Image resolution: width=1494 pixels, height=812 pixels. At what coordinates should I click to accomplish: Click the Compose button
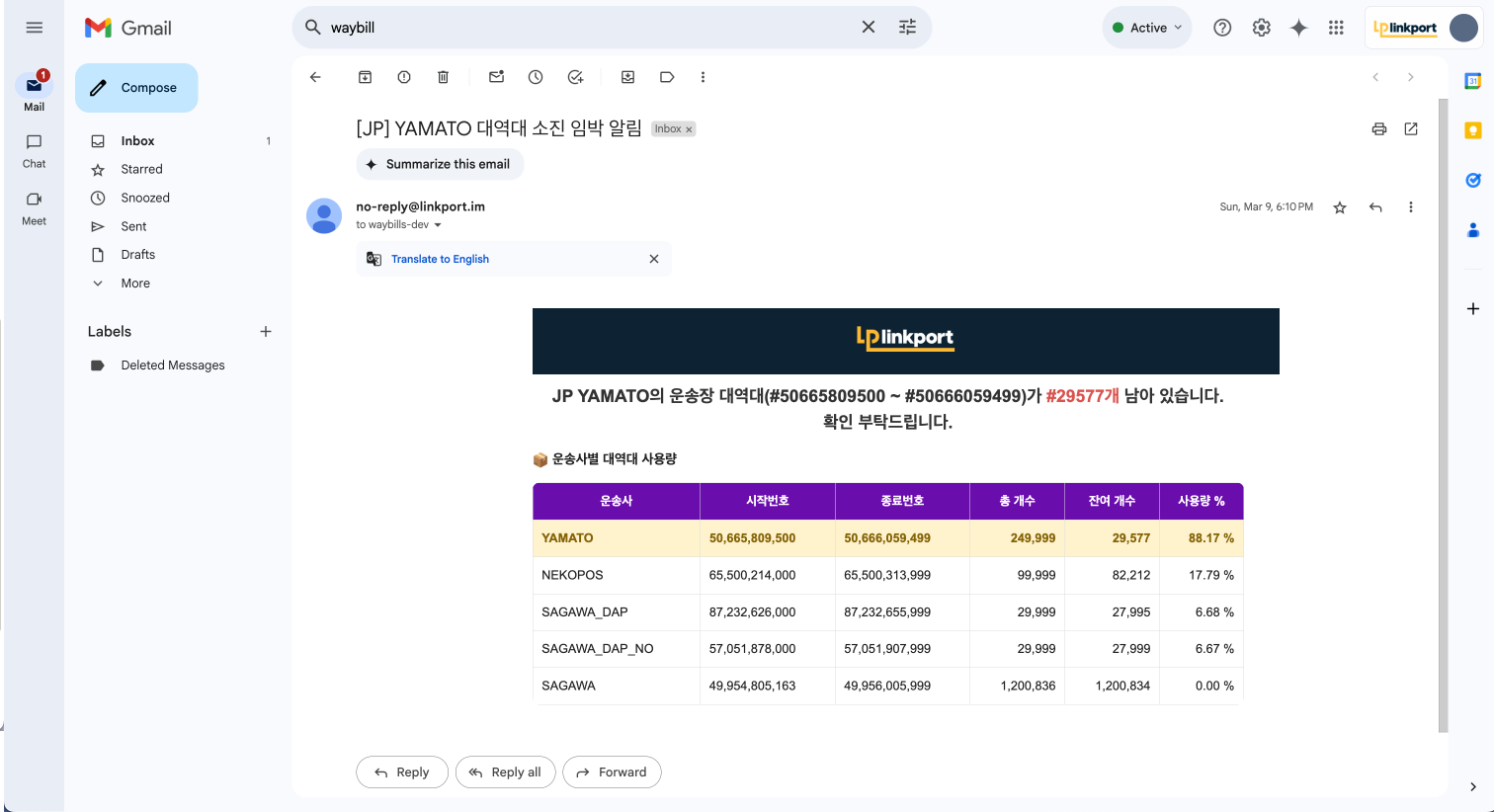[136, 88]
